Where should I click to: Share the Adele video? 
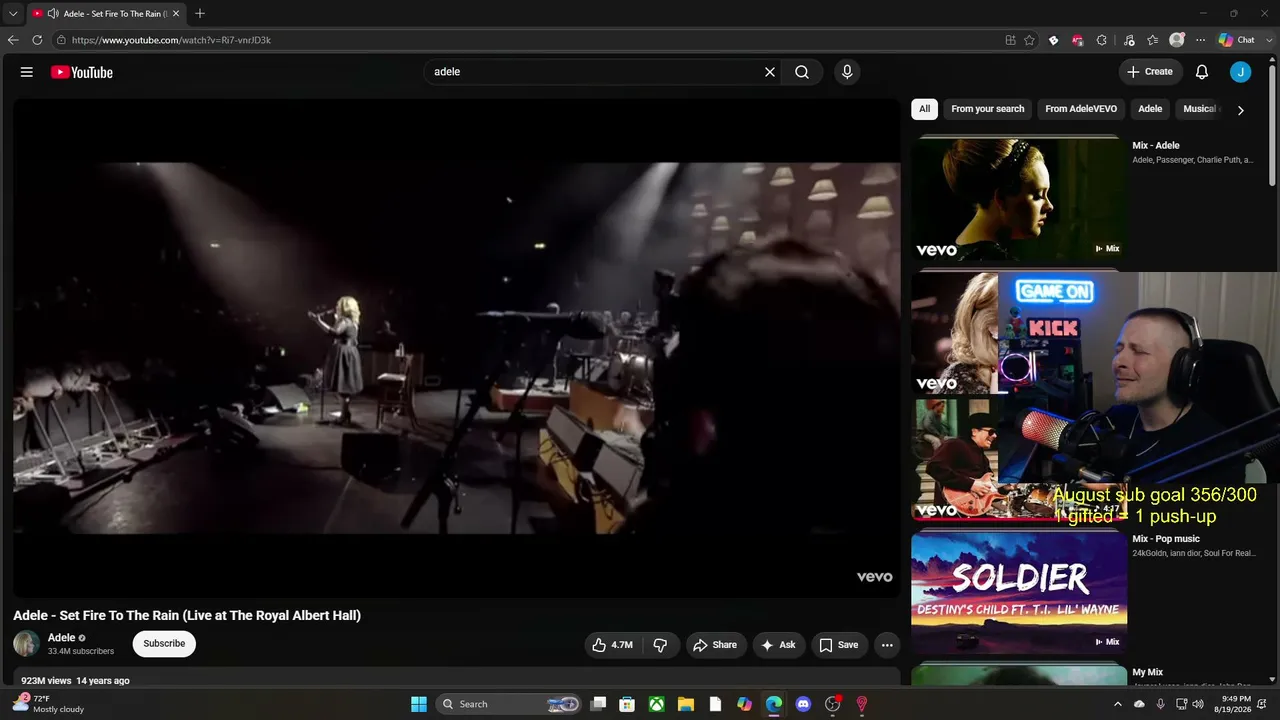(715, 645)
